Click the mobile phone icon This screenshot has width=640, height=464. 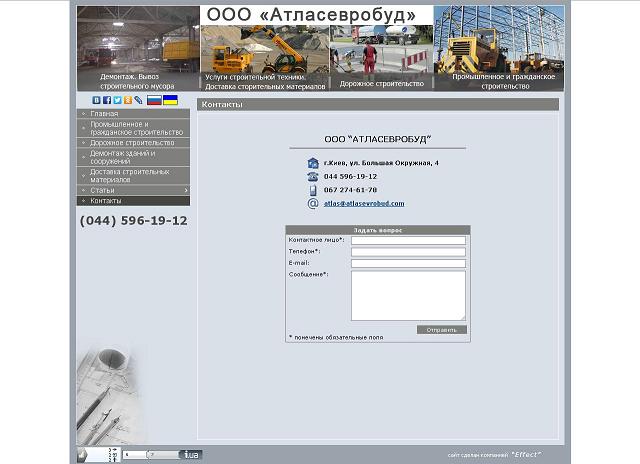pyautogui.click(x=313, y=190)
